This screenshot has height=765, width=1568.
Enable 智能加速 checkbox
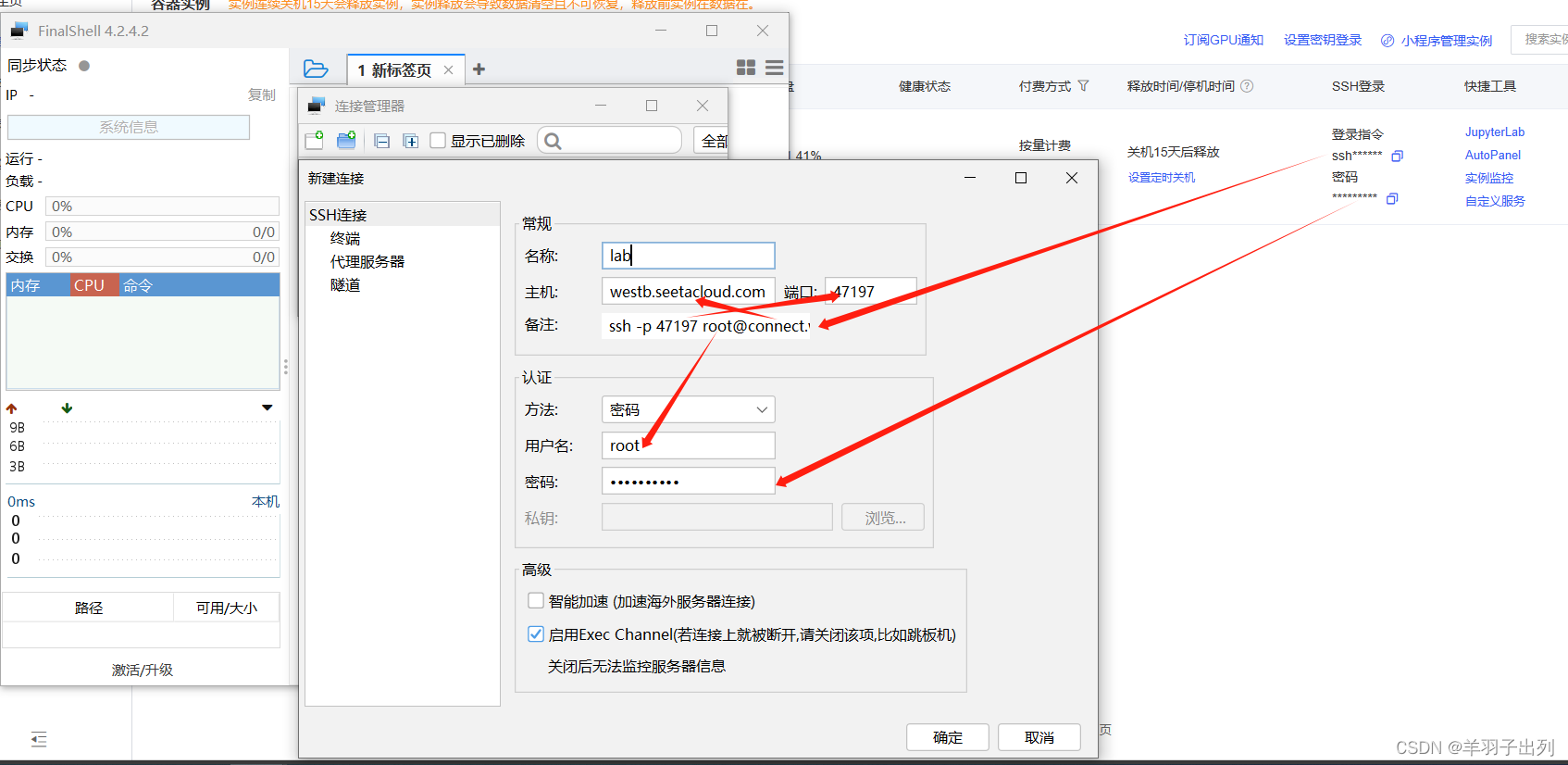click(535, 601)
